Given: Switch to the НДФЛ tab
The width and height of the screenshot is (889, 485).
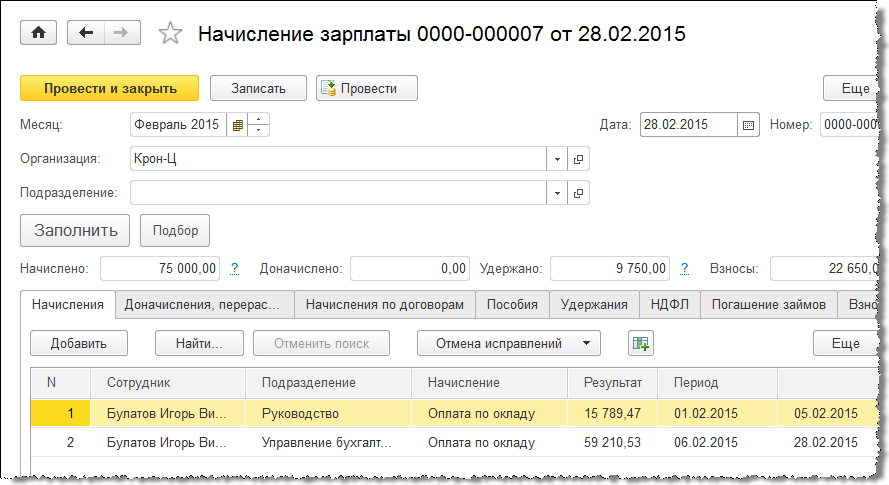Looking at the screenshot, I should tap(670, 304).
